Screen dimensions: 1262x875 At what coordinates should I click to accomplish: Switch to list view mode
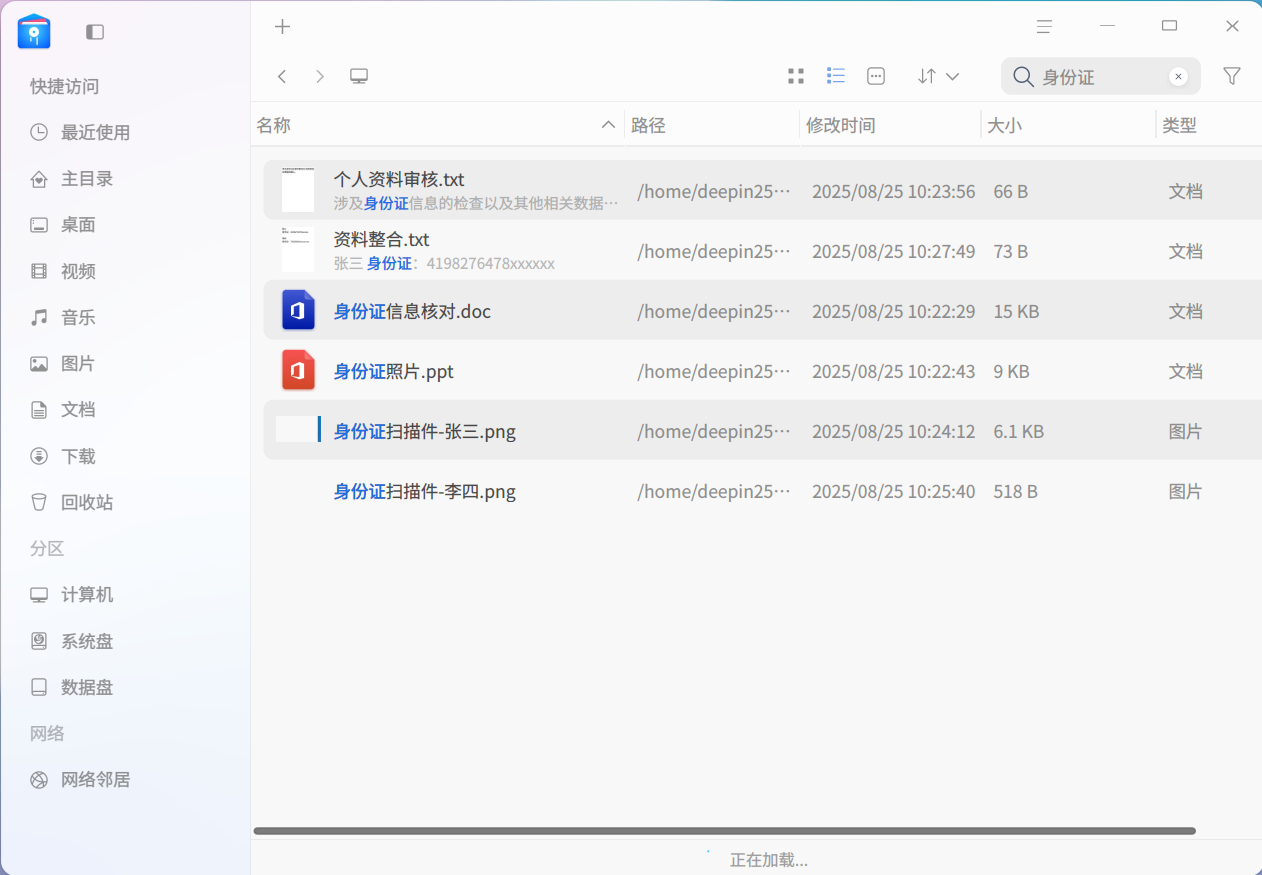tap(836, 76)
